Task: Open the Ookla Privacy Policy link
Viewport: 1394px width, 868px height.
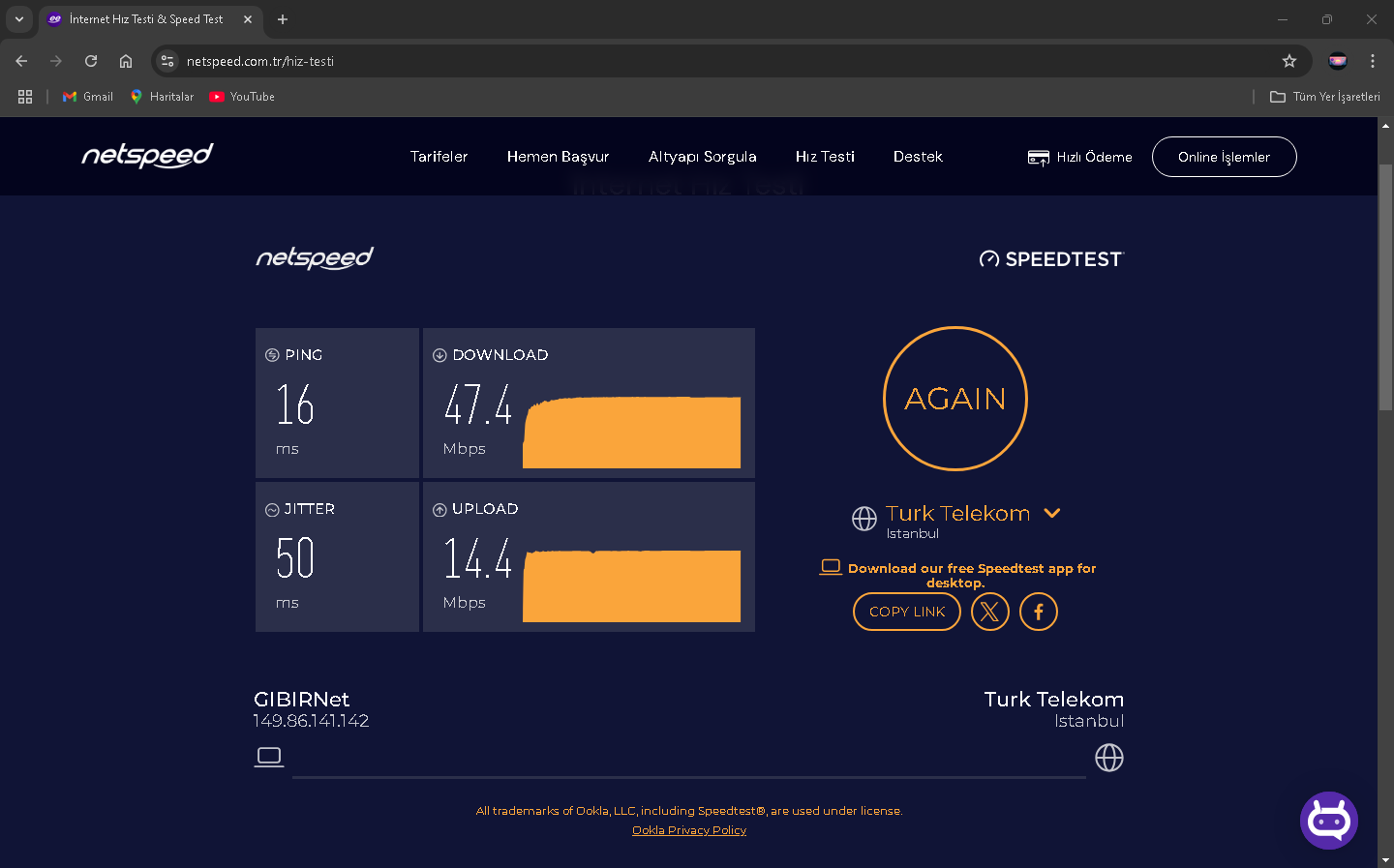Action: pos(689,830)
